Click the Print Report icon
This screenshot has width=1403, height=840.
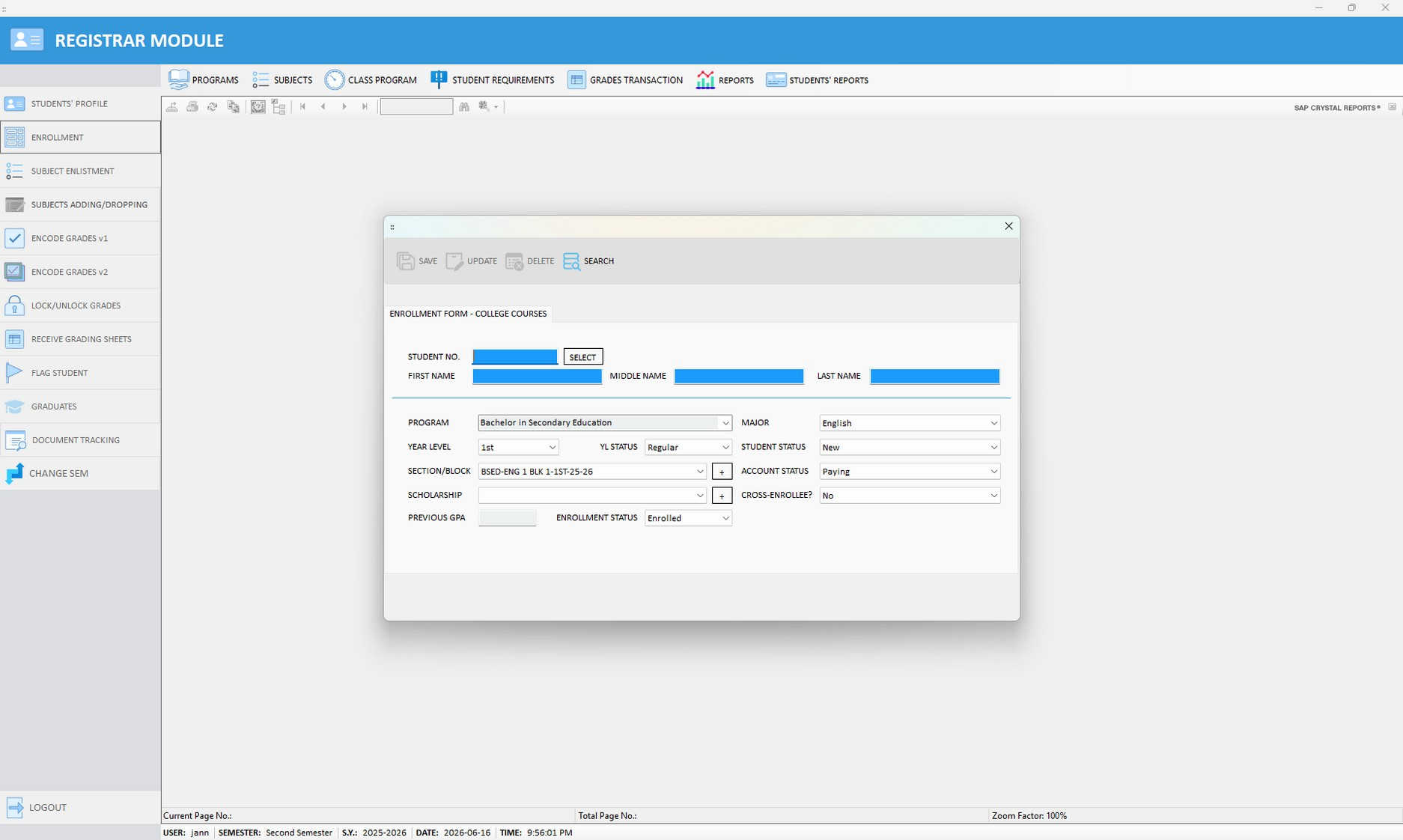(x=192, y=107)
